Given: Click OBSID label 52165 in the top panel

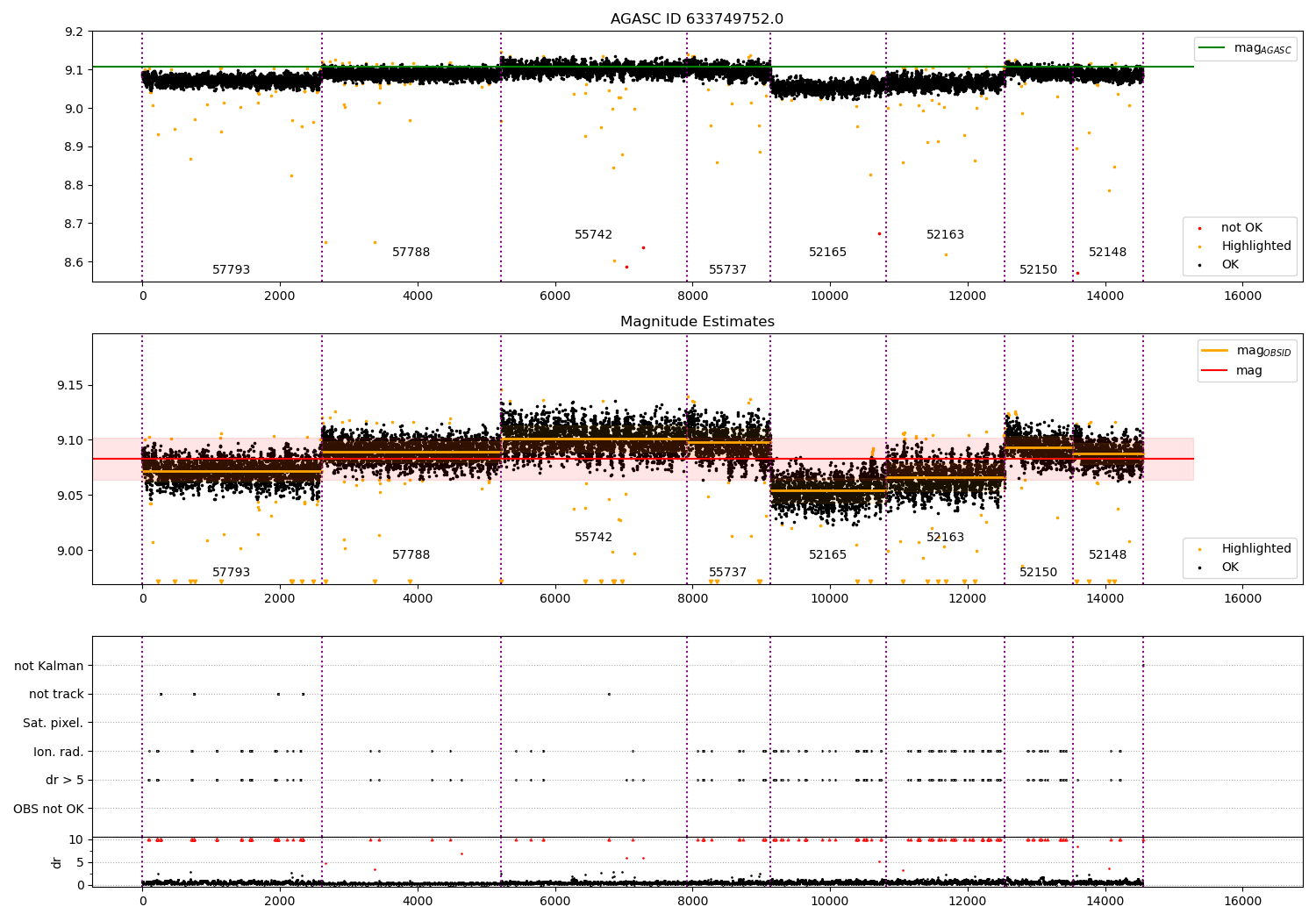Looking at the screenshot, I should point(827,253).
